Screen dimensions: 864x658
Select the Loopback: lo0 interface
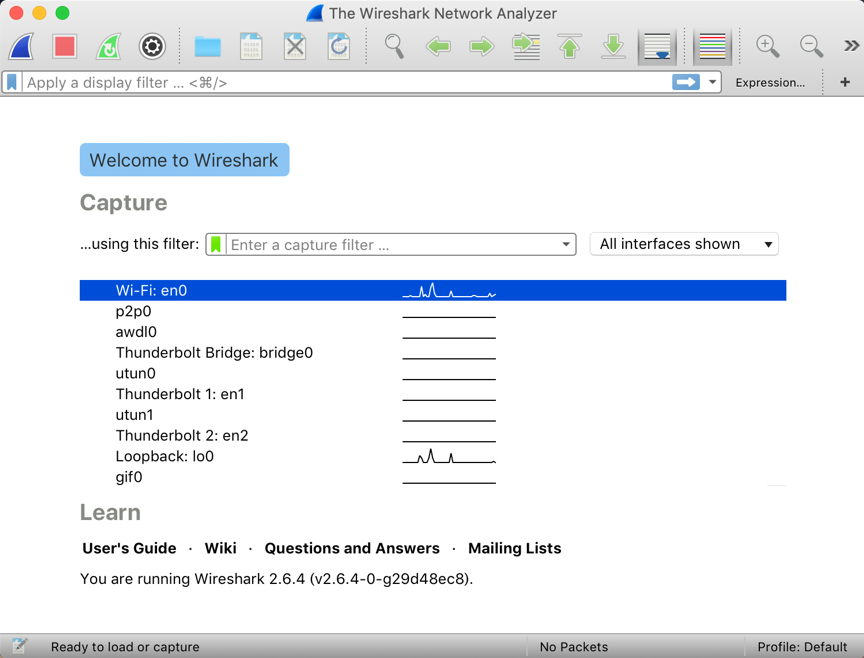pyautogui.click(x=433, y=456)
